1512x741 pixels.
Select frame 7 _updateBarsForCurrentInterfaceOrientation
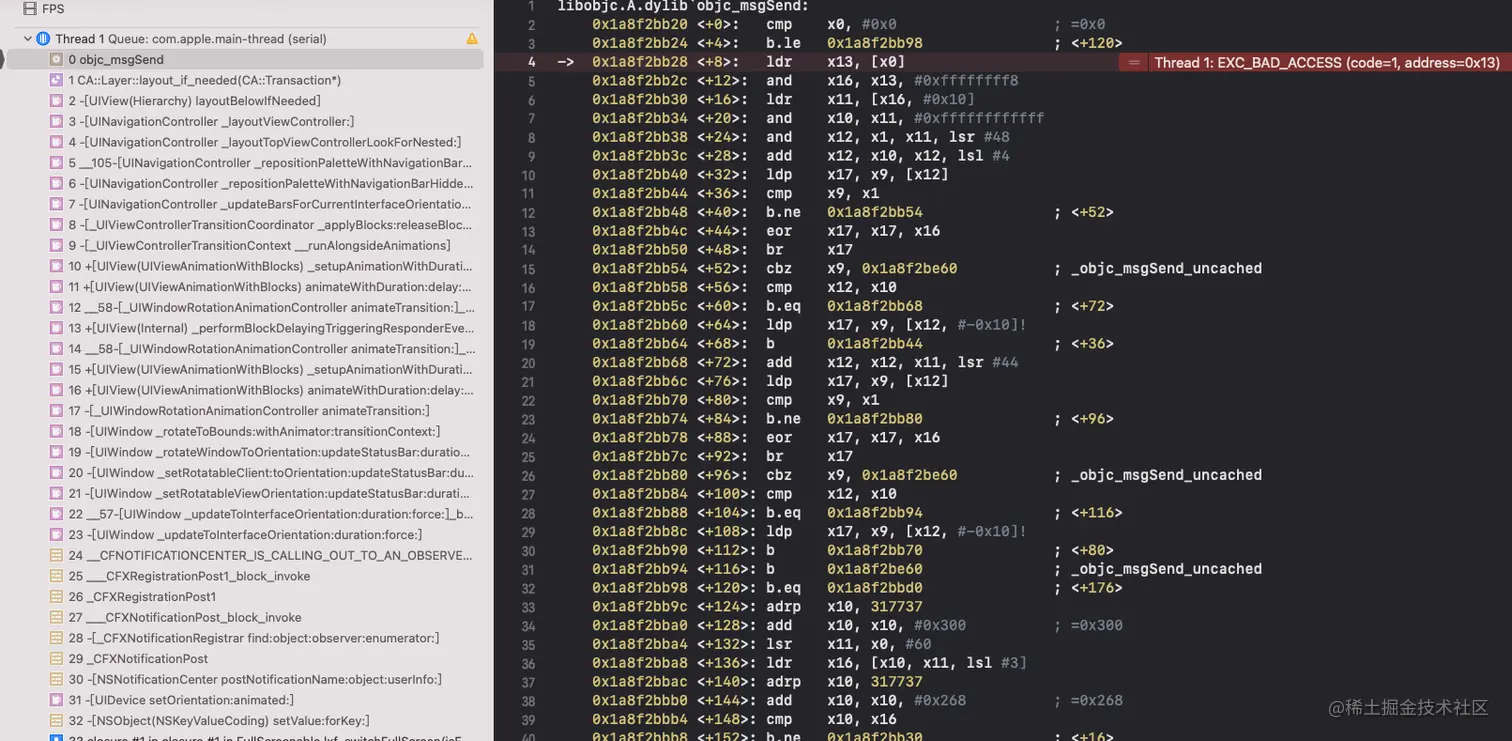pos(246,204)
